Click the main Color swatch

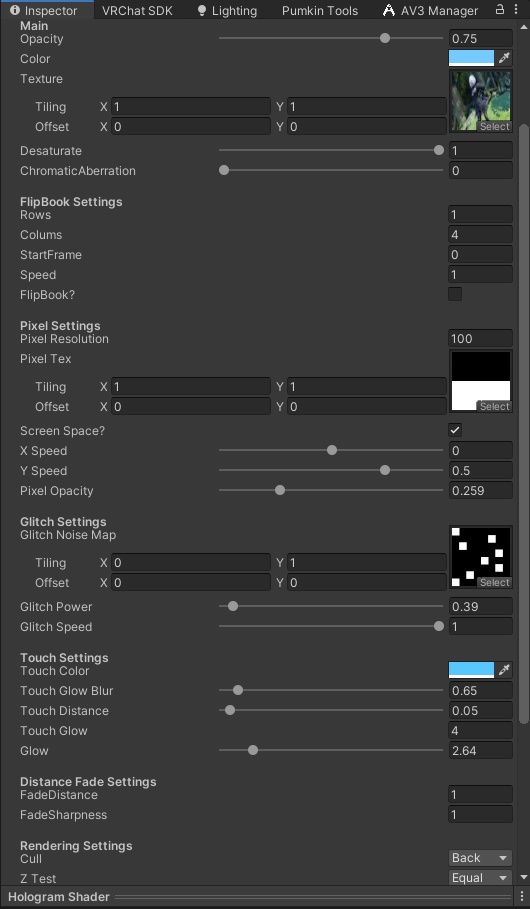click(471, 58)
